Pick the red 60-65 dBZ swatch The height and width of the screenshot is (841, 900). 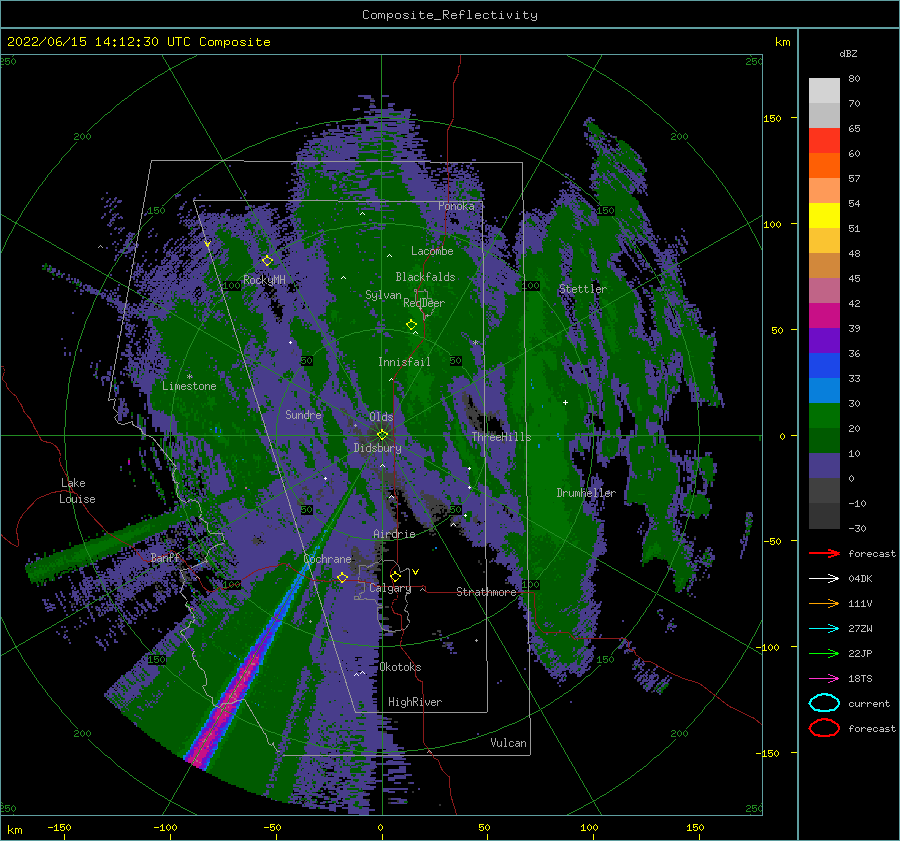pos(824,141)
